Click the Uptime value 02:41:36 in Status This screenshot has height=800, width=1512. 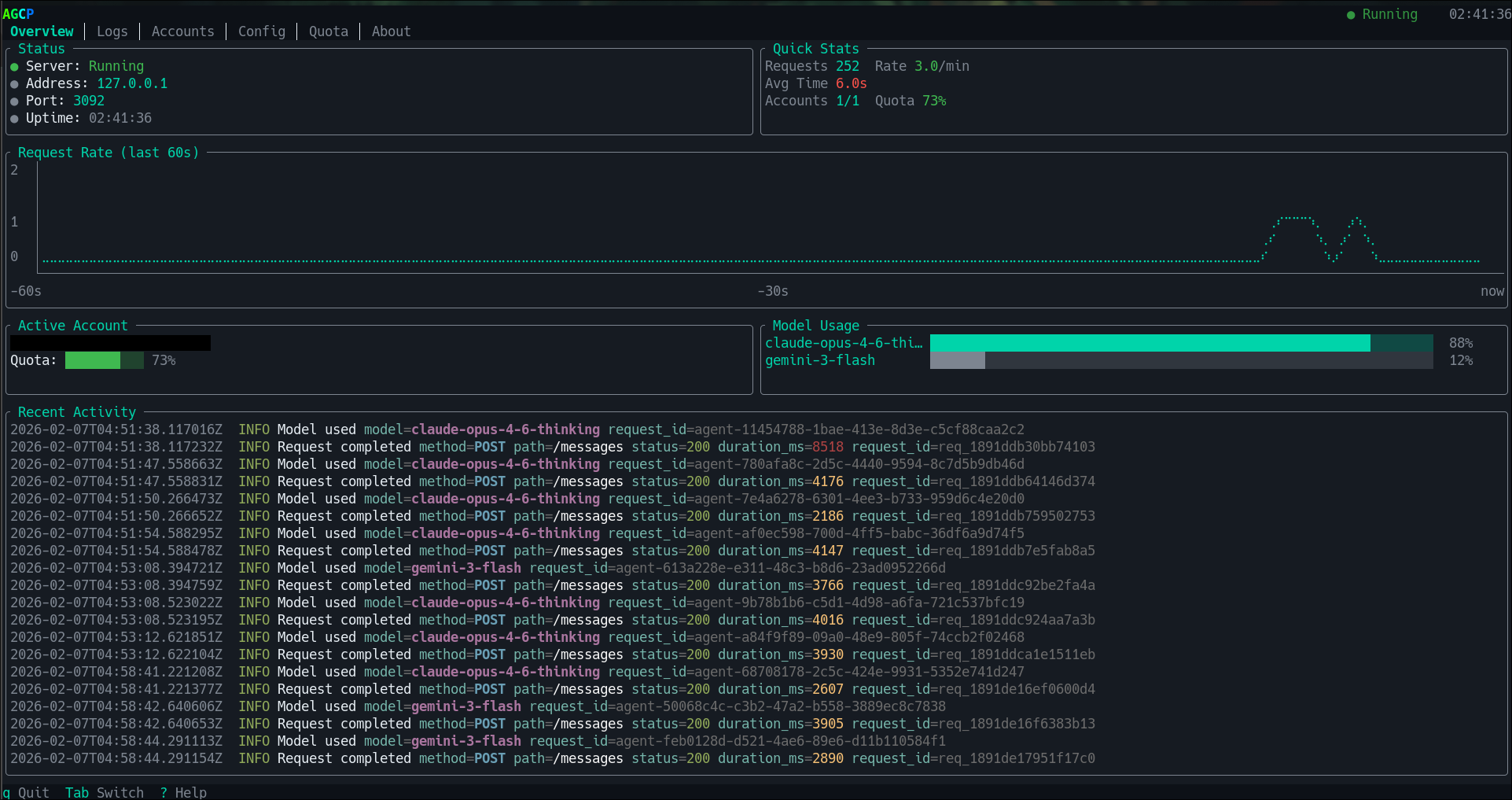(120, 118)
